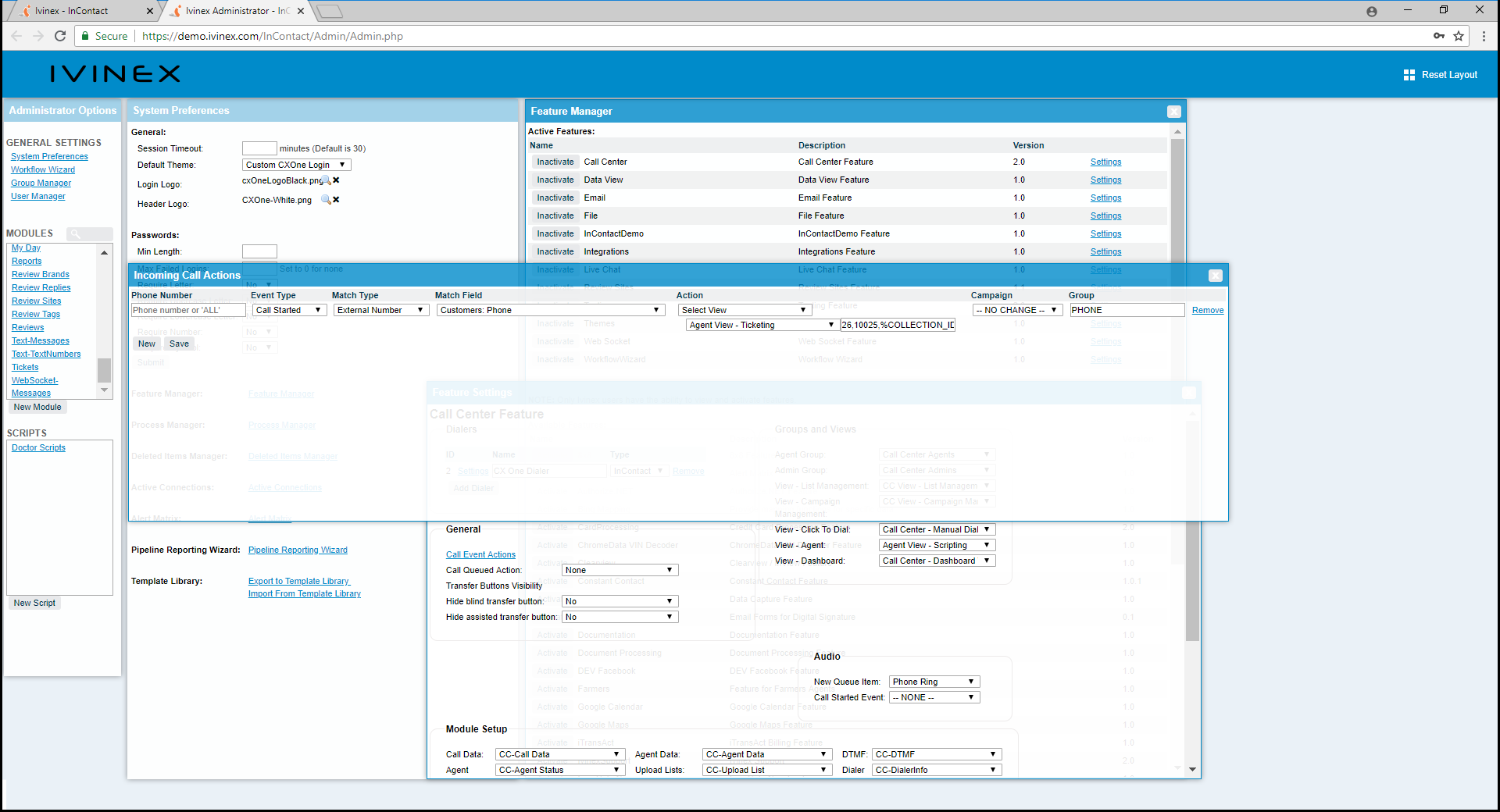Click the Phone Number input field
The width and height of the screenshot is (1500, 812).
pos(188,310)
